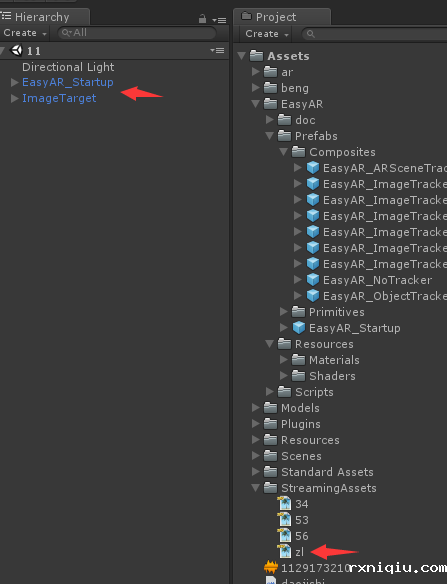
Task: Open the Hierarchy panel options menu icon
Action: click(x=219, y=20)
